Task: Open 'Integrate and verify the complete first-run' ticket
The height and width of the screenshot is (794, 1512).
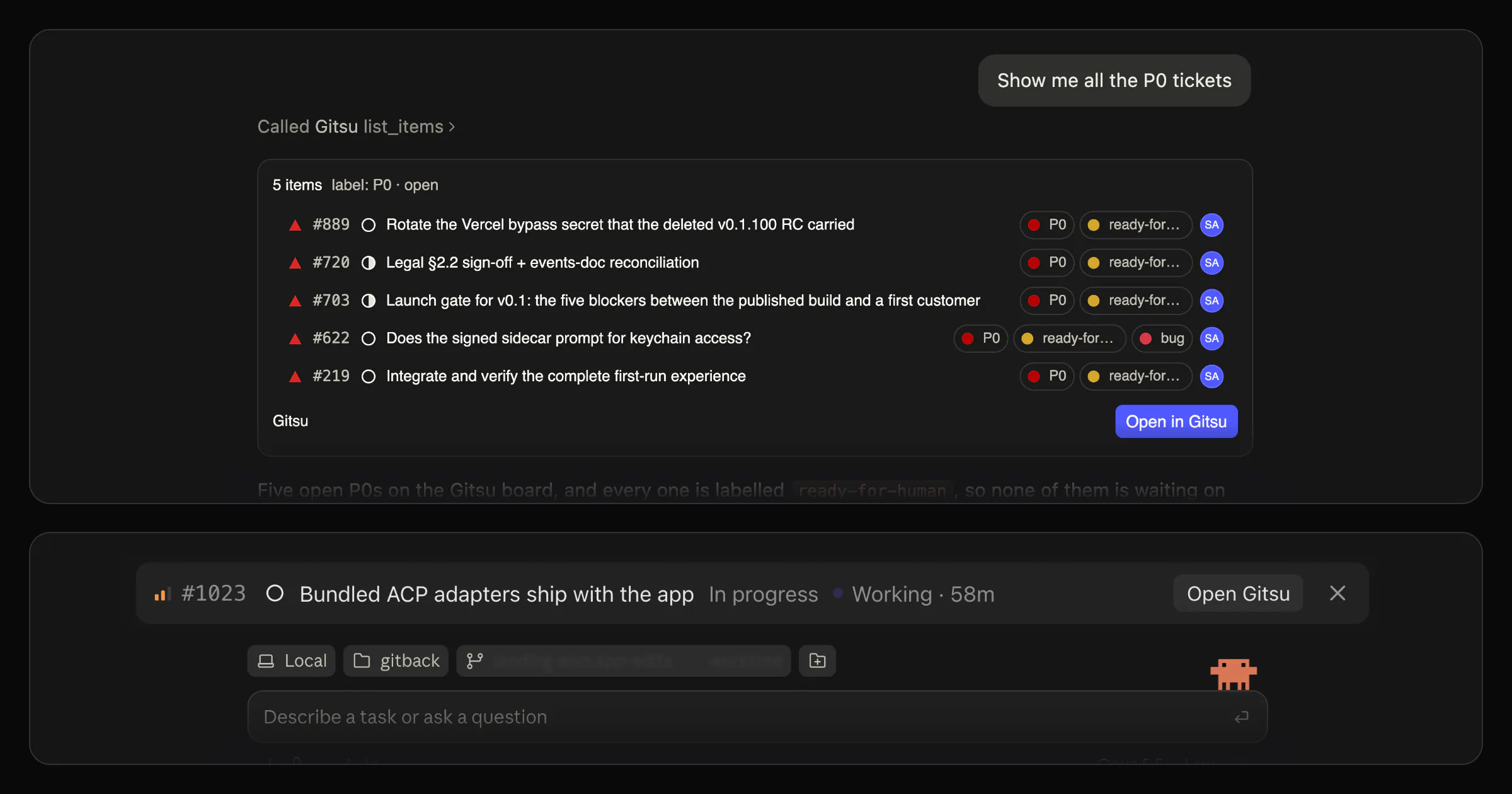Action: 566,376
